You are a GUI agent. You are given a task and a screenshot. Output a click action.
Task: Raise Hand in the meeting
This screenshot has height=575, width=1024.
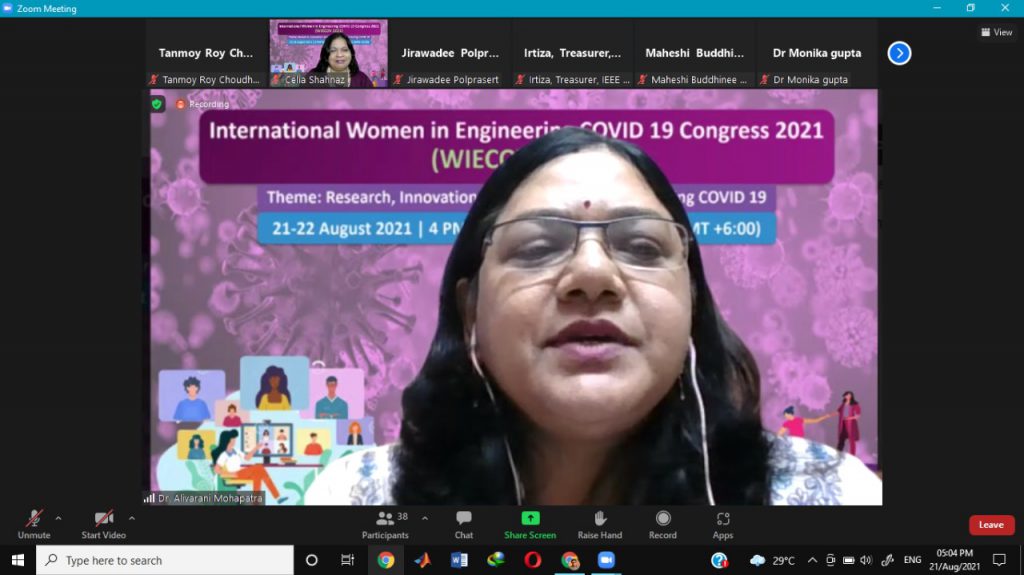pyautogui.click(x=600, y=525)
